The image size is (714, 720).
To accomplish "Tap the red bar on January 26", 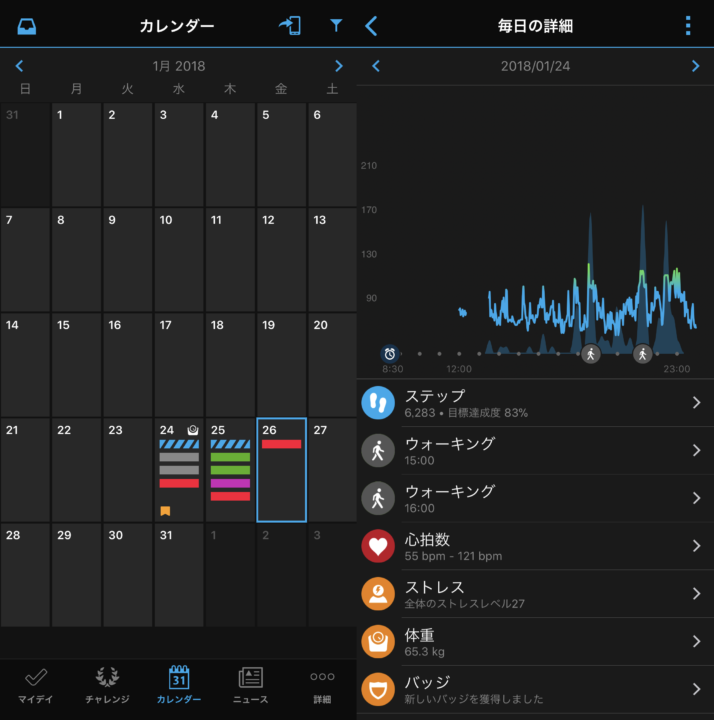I will tap(281, 444).
